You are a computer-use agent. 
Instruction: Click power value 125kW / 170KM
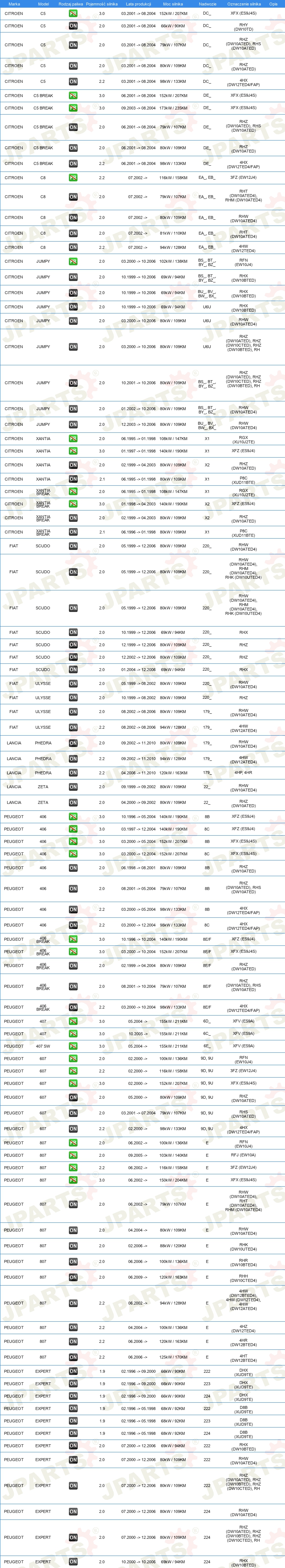[x=173, y=1357]
